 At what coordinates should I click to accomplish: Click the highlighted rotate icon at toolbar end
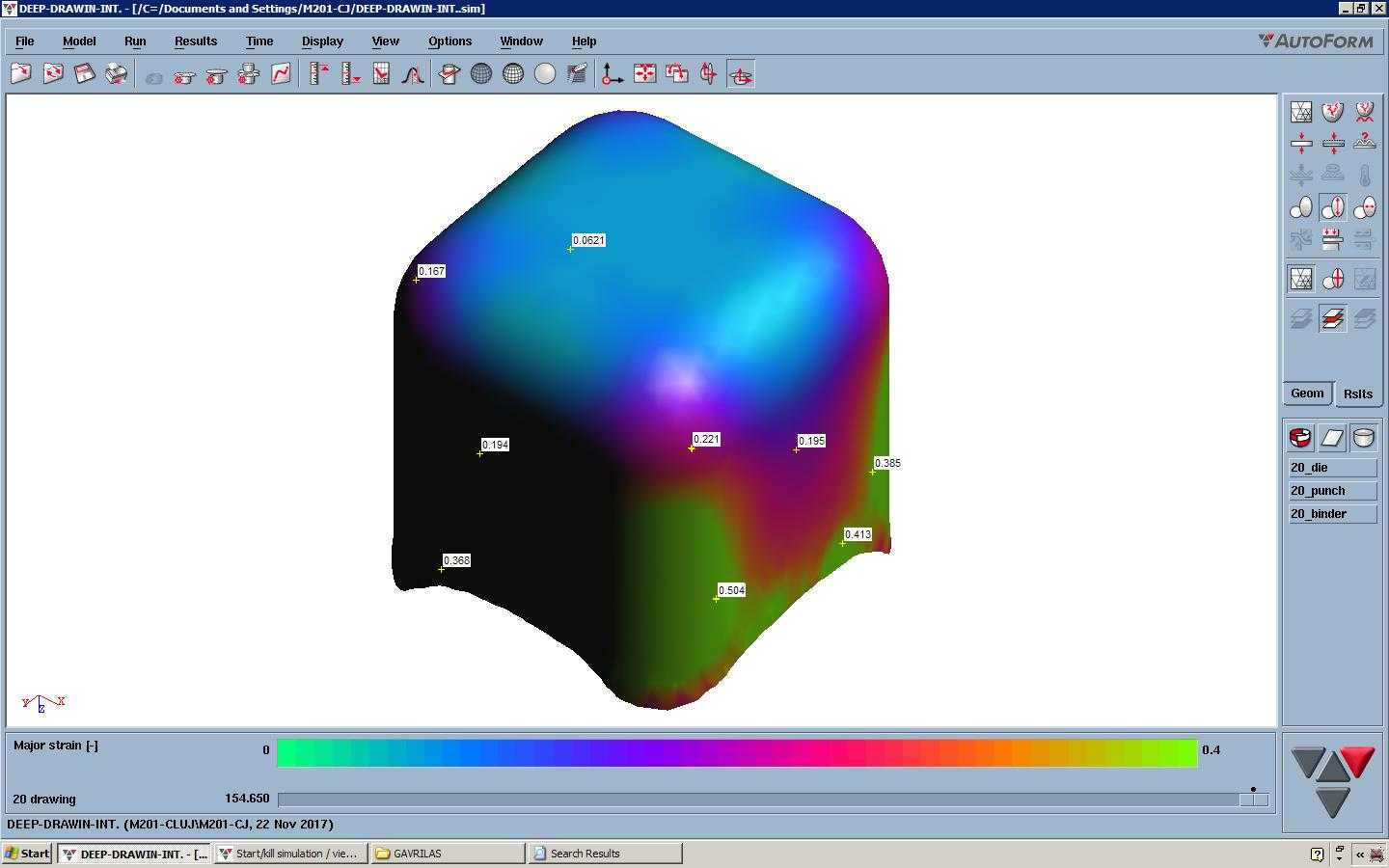pos(741,74)
